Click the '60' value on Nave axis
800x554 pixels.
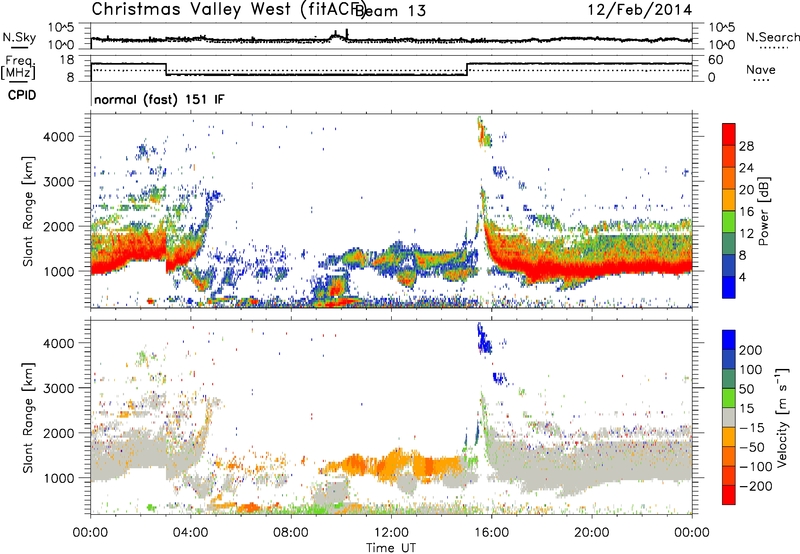point(716,60)
